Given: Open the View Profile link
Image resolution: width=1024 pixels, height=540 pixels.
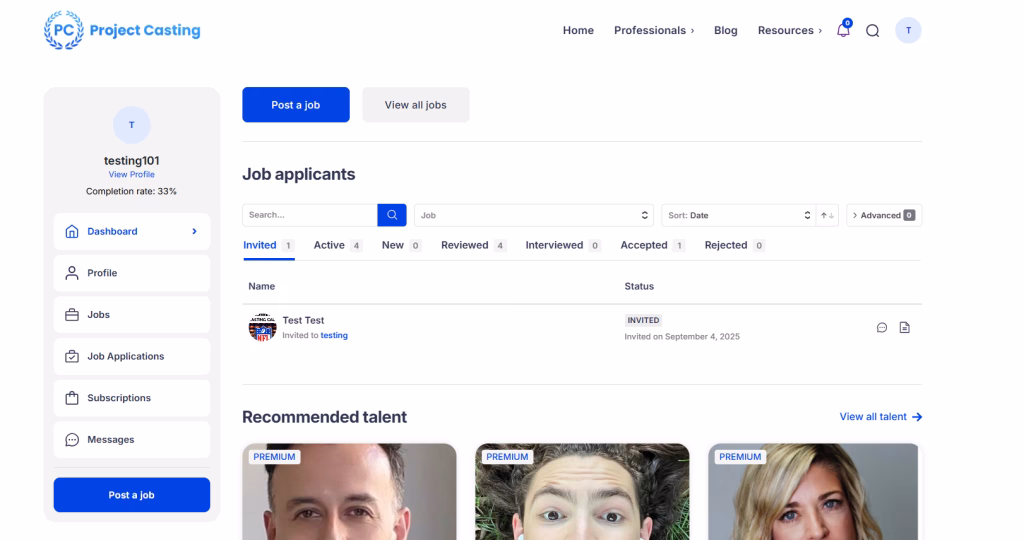Looking at the screenshot, I should pyautogui.click(x=131, y=174).
